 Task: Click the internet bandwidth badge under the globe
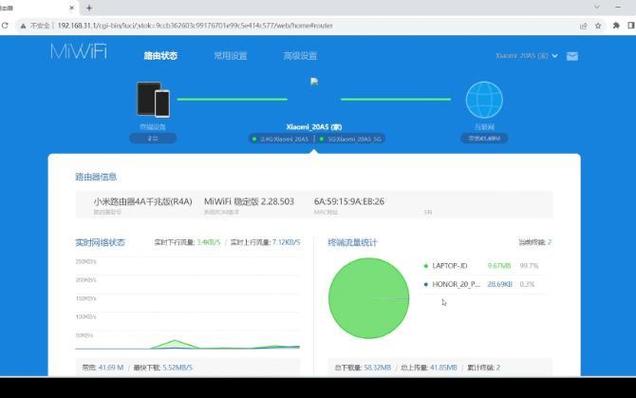[484, 138]
